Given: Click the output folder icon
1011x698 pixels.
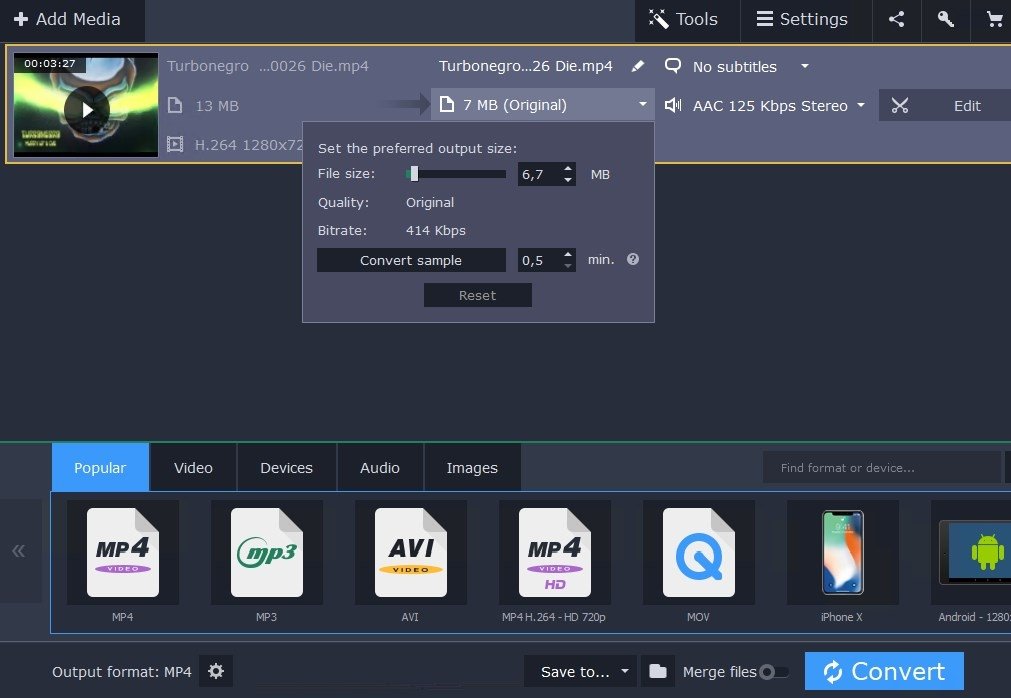Looking at the screenshot, I should pos(658,672).
